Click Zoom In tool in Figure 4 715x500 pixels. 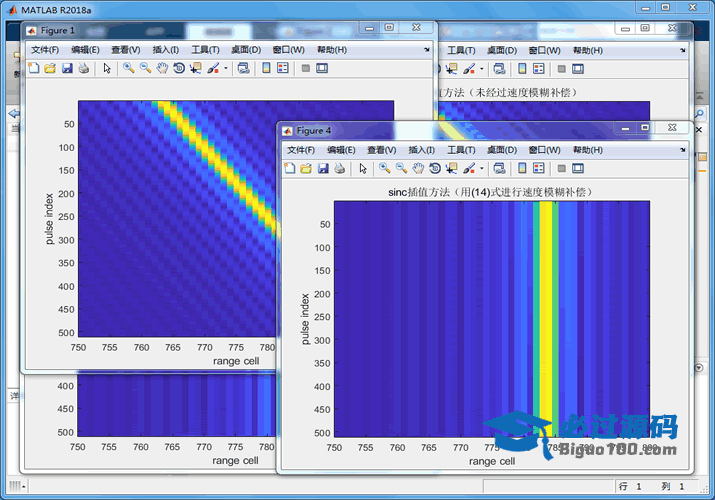tap(385, 168)
